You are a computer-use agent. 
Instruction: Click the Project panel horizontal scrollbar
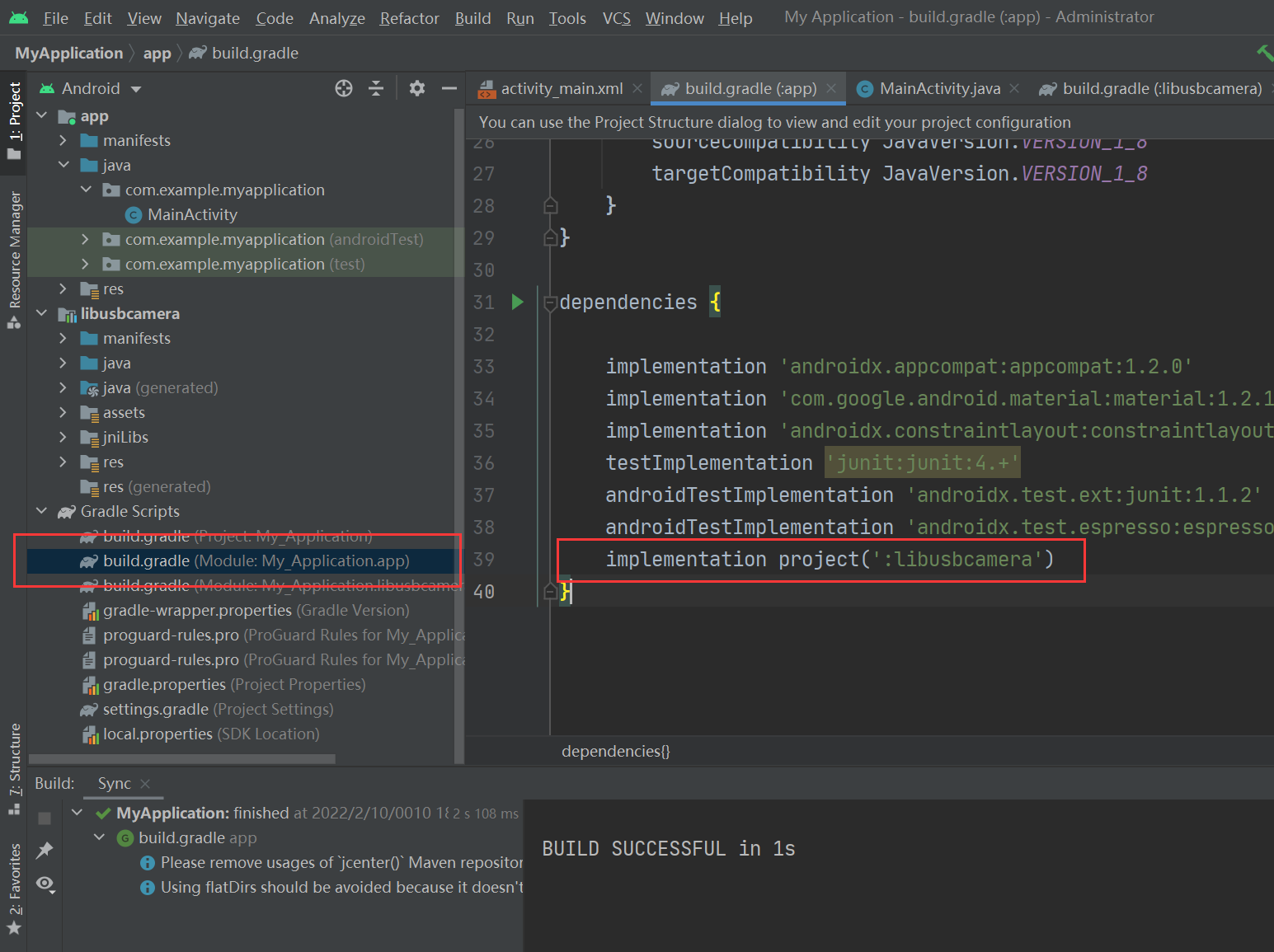point(182,759)
